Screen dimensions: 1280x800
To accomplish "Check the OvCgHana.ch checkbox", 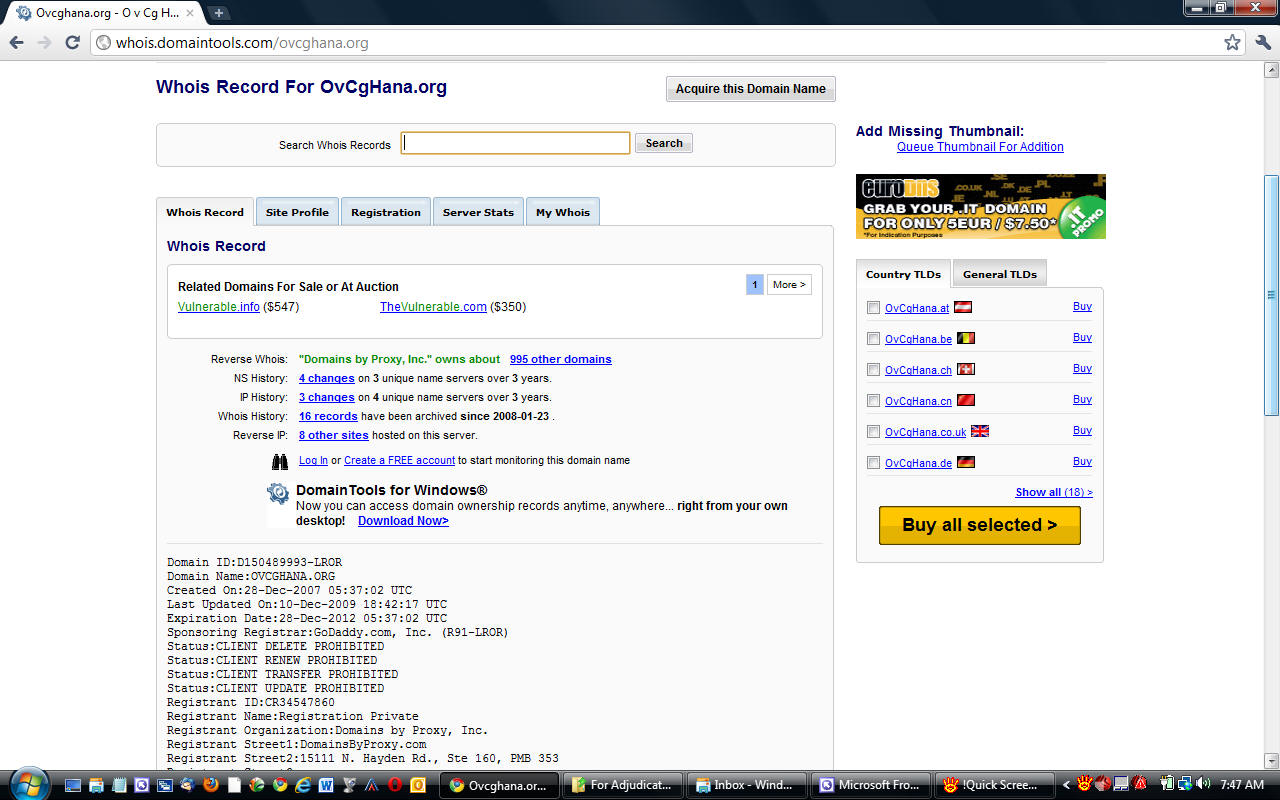I will (x=874, y=370).
